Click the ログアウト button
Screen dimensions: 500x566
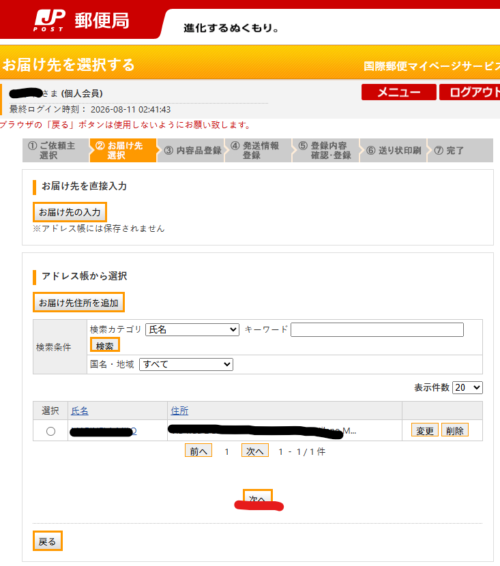pos(470,92)
